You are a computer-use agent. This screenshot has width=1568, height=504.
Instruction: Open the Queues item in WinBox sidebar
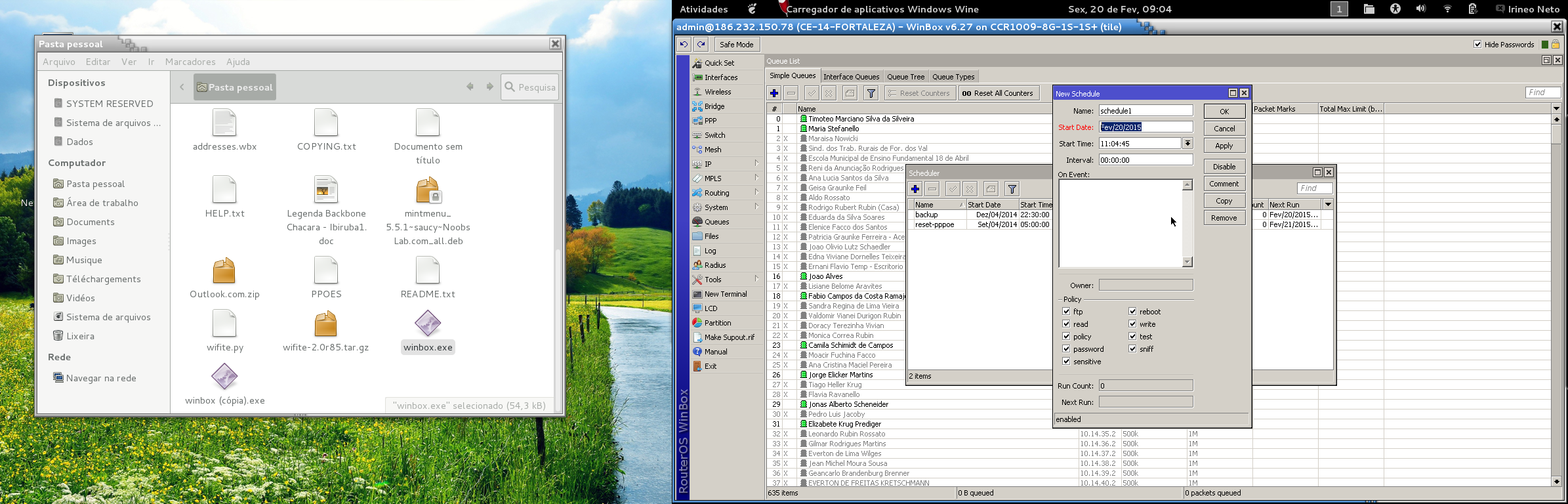pyautogui.click(x=716, y=222)
